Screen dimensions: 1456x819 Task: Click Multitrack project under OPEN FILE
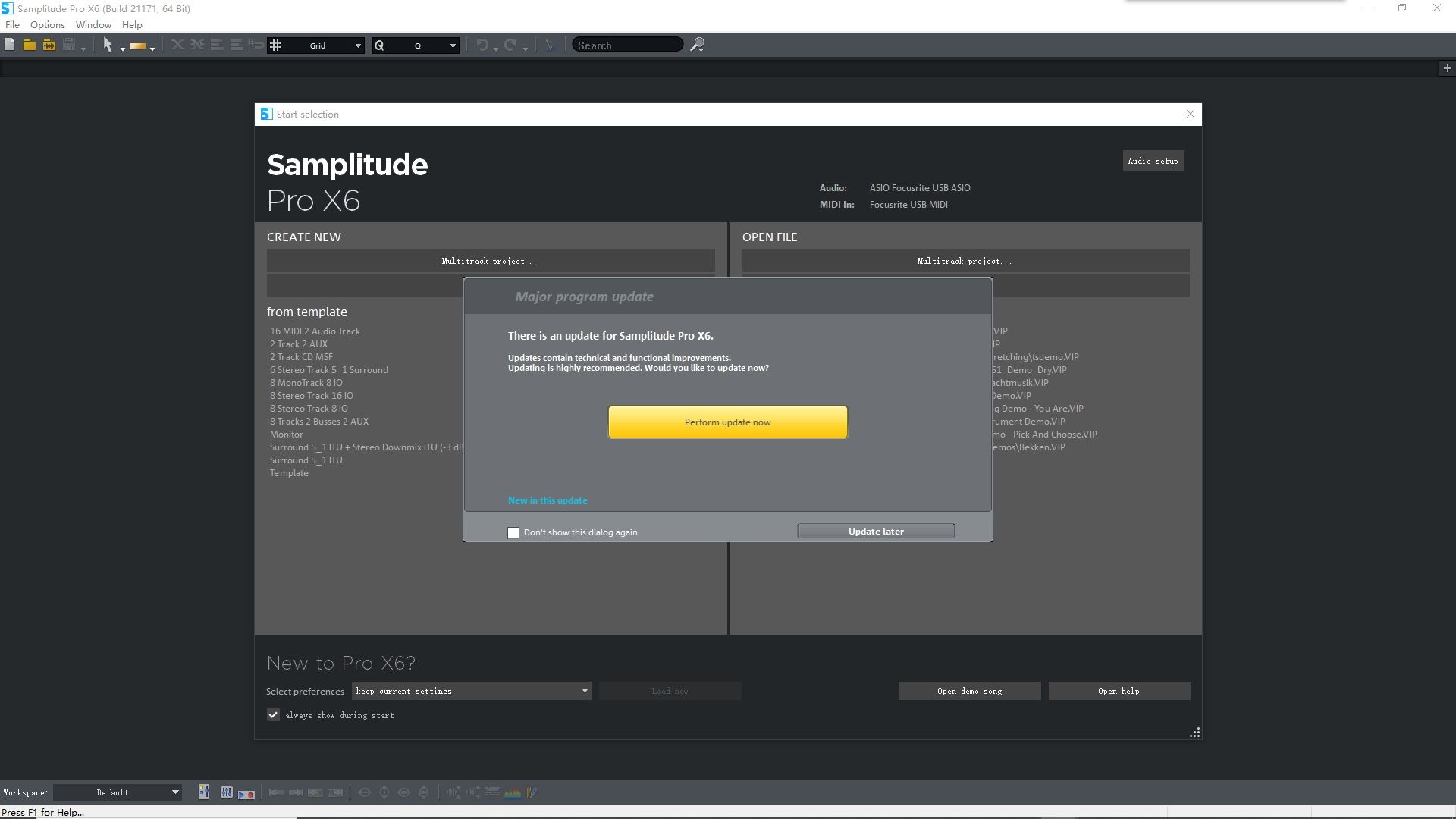click(965, 261)
